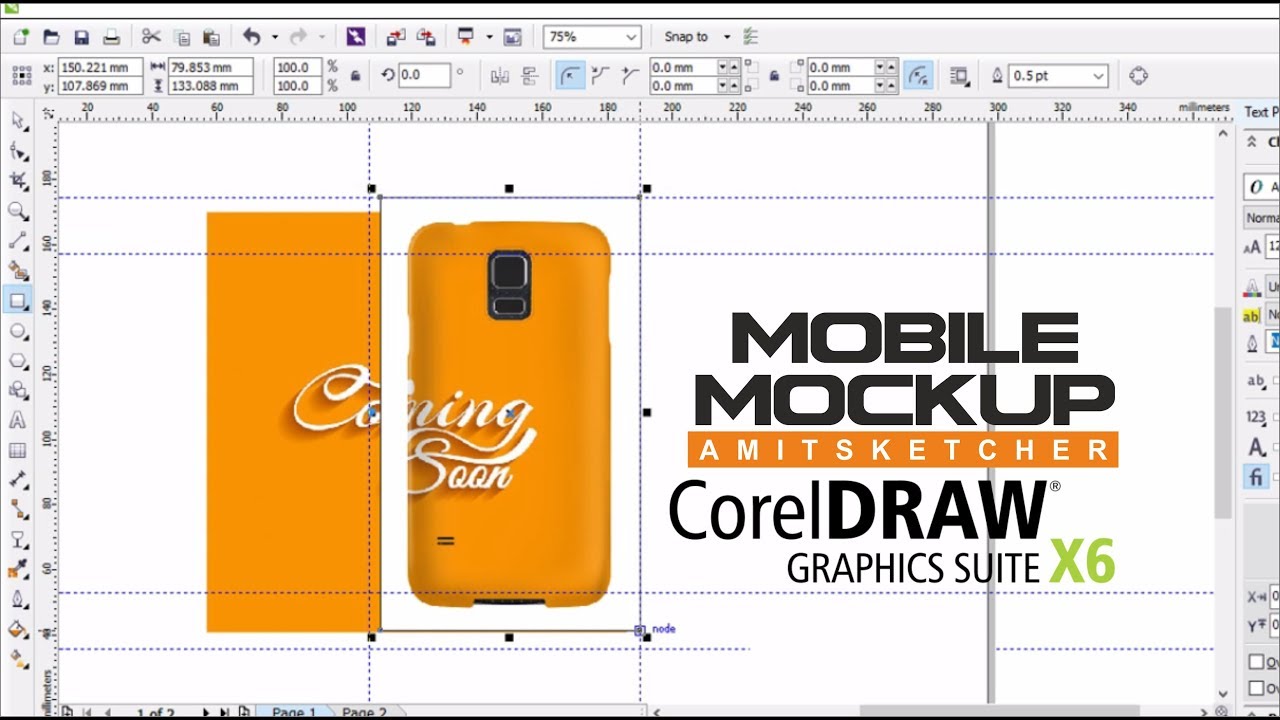Toggle Relative corner scaling button

pyautogui.click(x=918, y=76)
